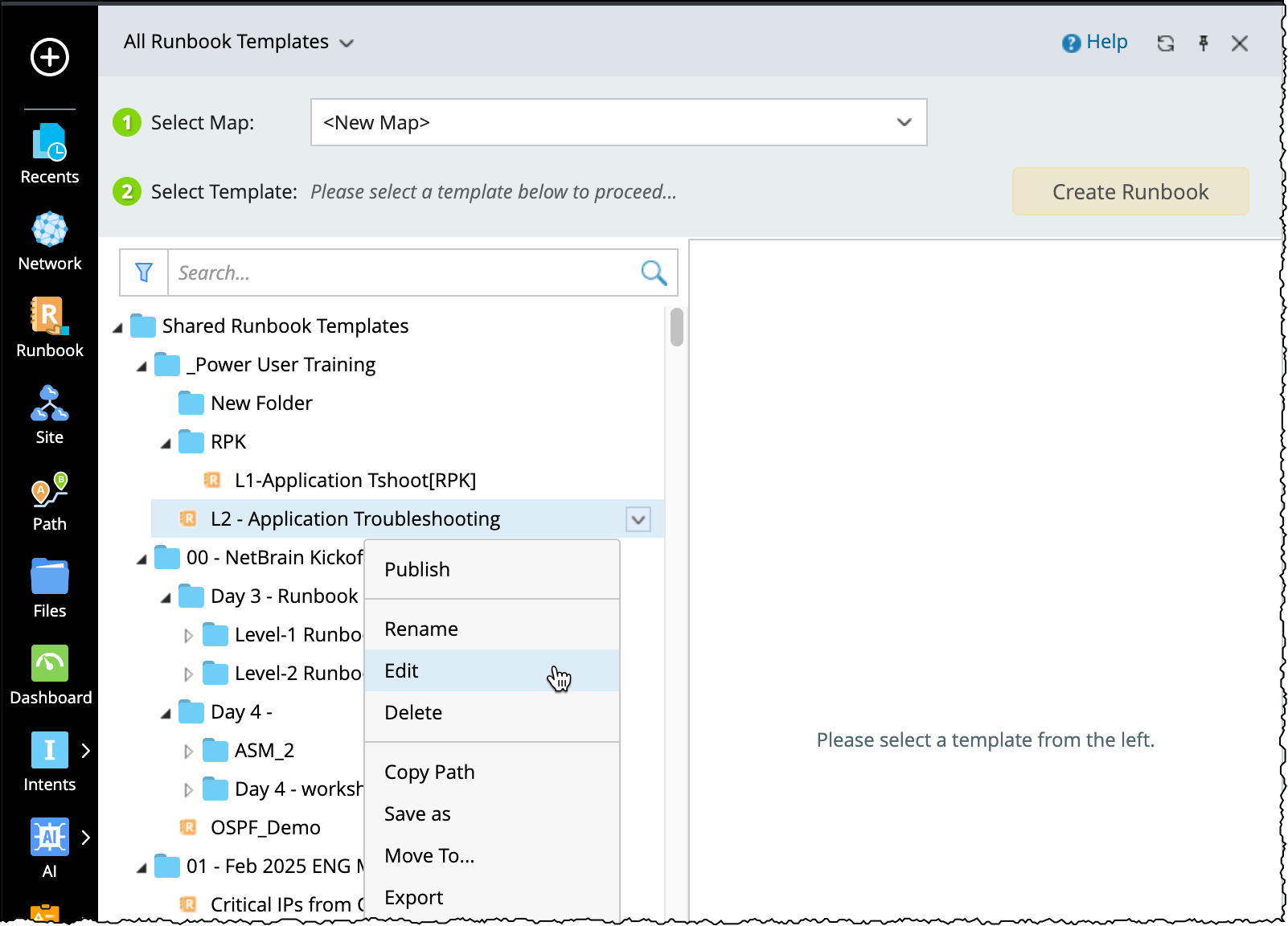Screen dimensions: 1288x926
Task: Click the refresh icon beside Help
Action: coord(1165,43)
